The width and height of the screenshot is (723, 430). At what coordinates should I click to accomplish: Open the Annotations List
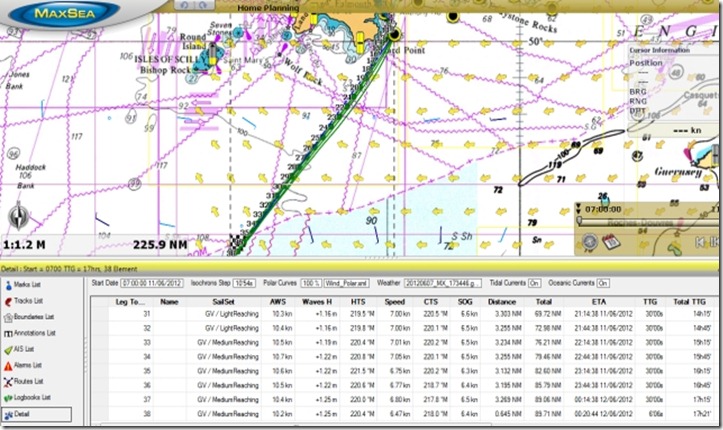[30, 333]
